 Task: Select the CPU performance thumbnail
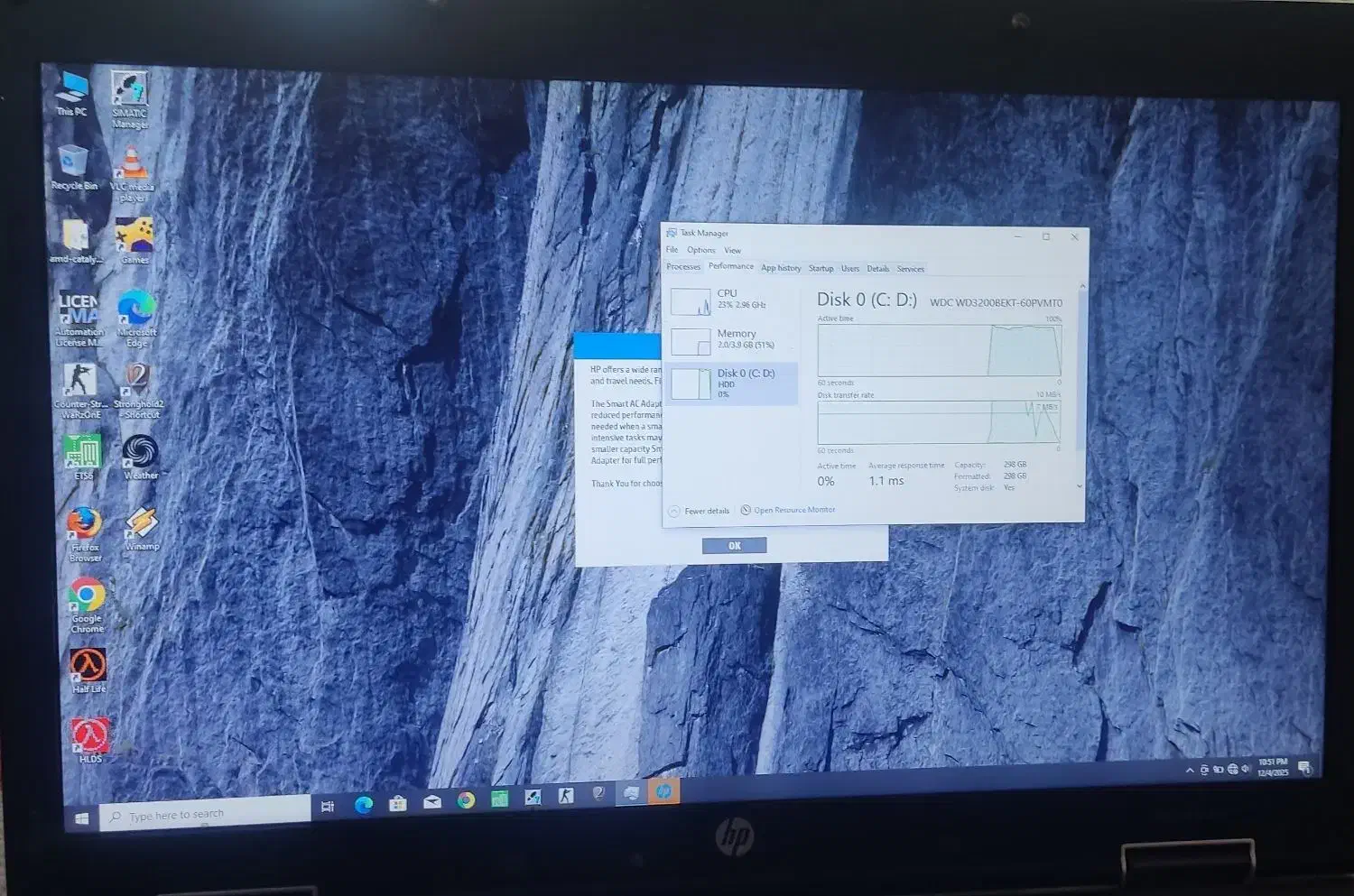click(731, 300)
